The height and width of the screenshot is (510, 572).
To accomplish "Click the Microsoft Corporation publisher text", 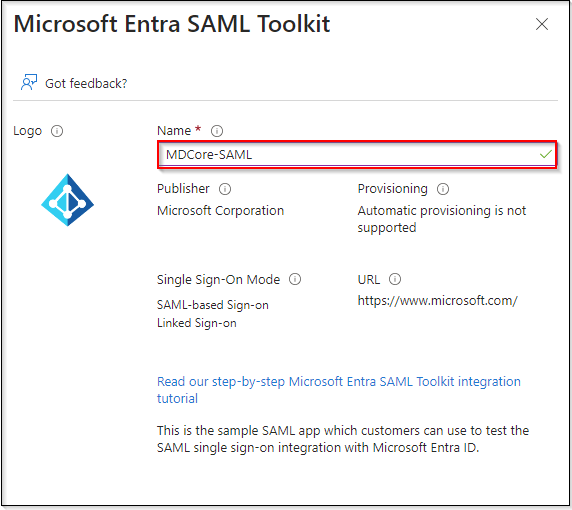I will point(220,210).
